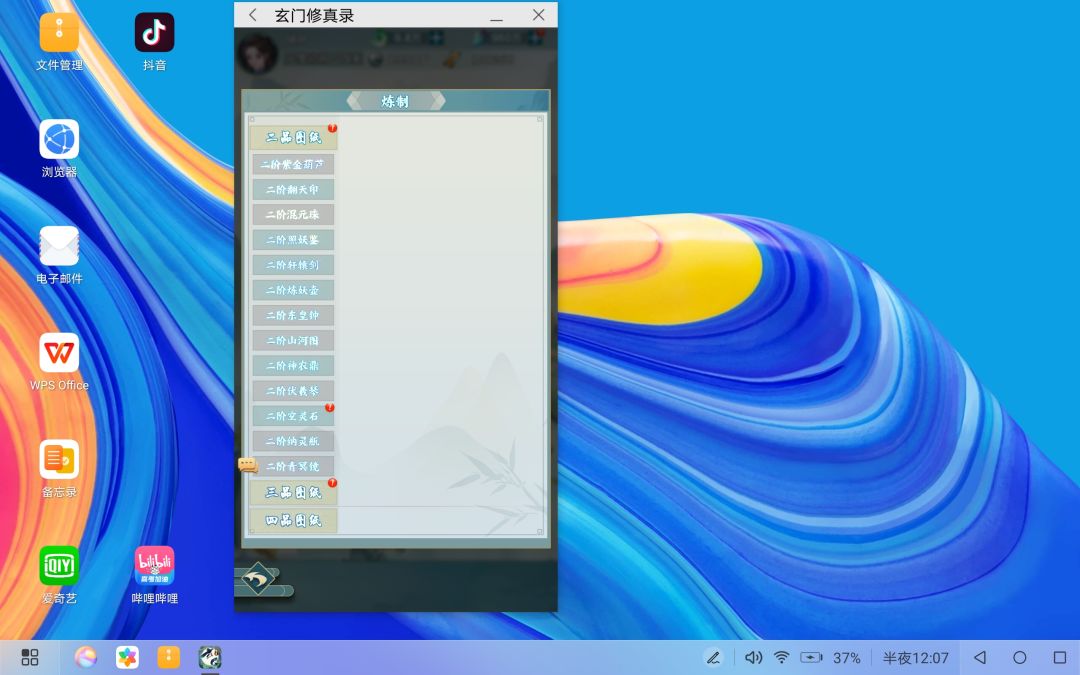Click the game icon in the taskbar

pos(210,658)
